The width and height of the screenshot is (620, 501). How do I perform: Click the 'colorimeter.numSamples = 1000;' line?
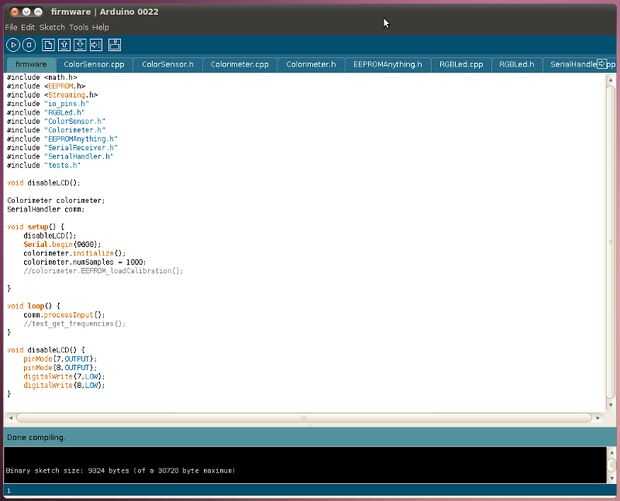tap(85, 262)
